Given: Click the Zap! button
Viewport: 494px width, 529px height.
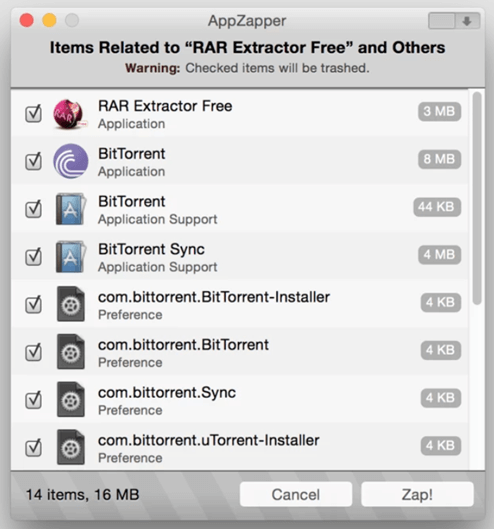Looking at the screenshot, I should (417, 495).
